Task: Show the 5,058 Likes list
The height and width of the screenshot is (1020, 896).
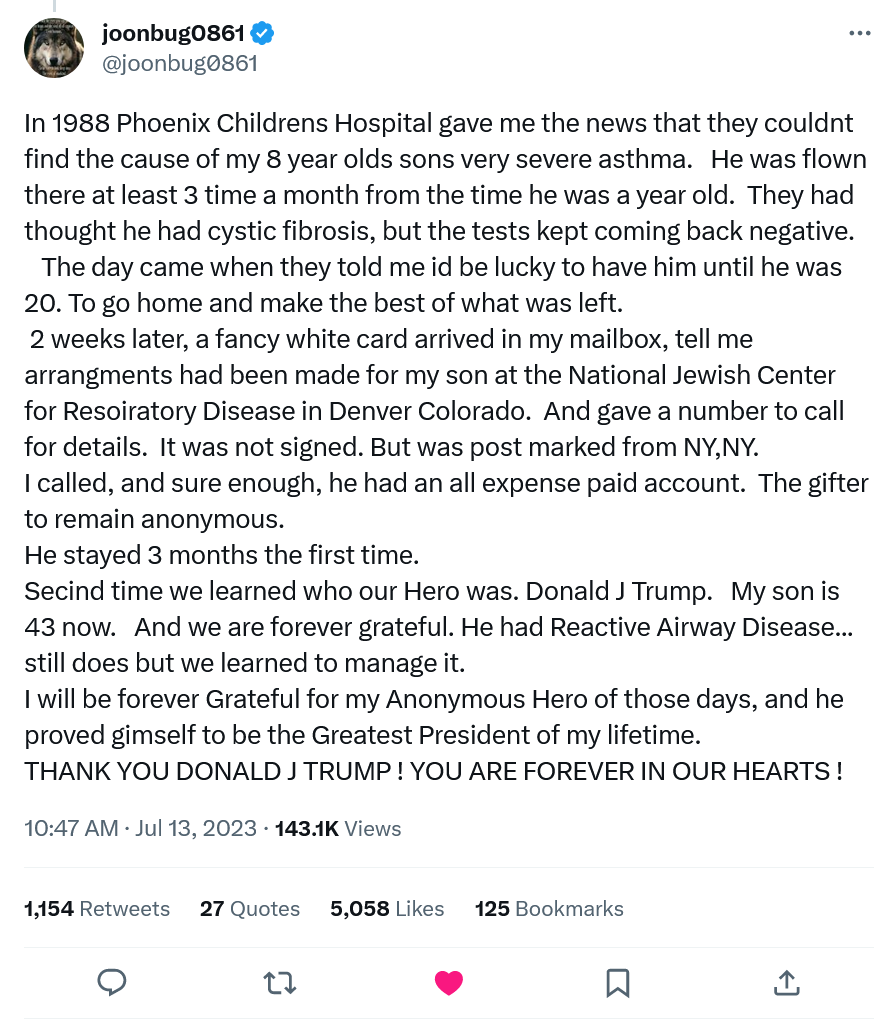Action: coord(387,908)
